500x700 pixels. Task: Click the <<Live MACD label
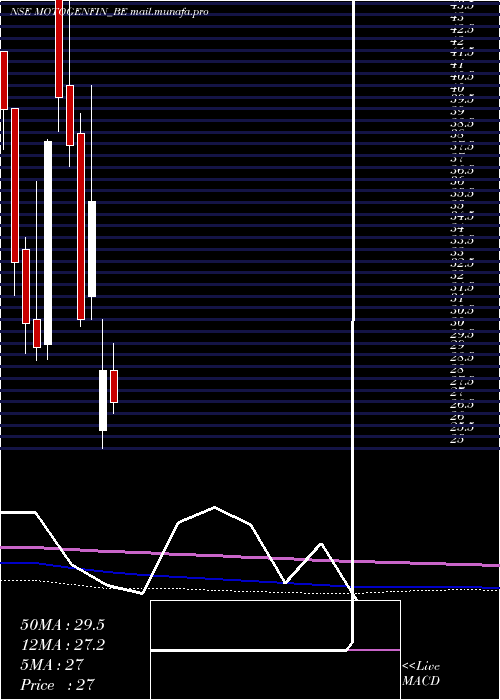[x=421, y=674]
